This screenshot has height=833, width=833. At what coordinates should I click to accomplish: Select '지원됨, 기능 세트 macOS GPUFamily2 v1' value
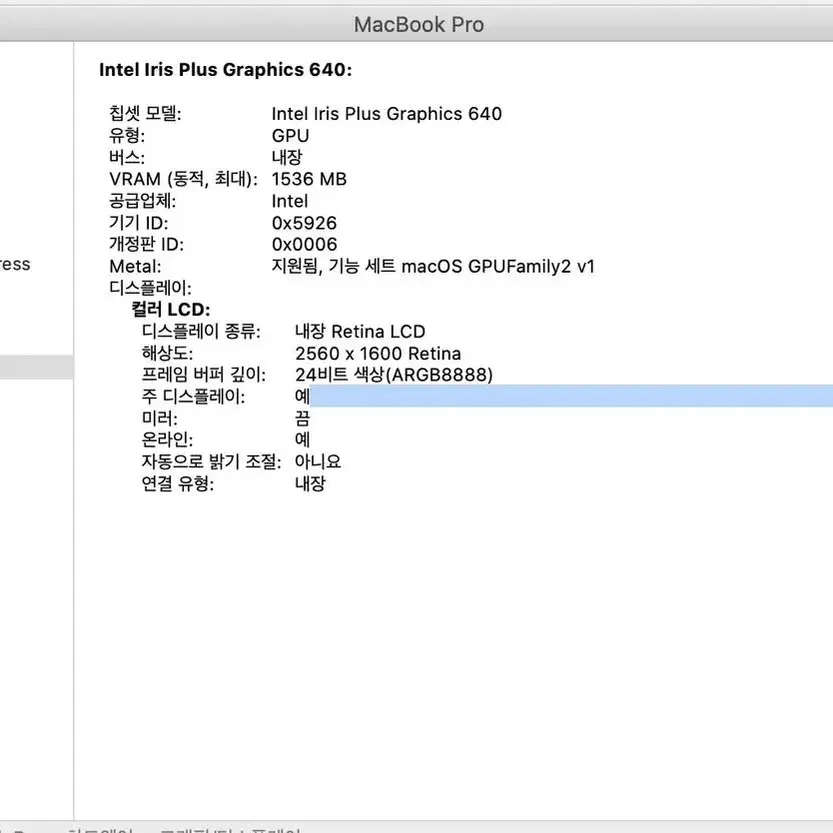coord(433,266)
